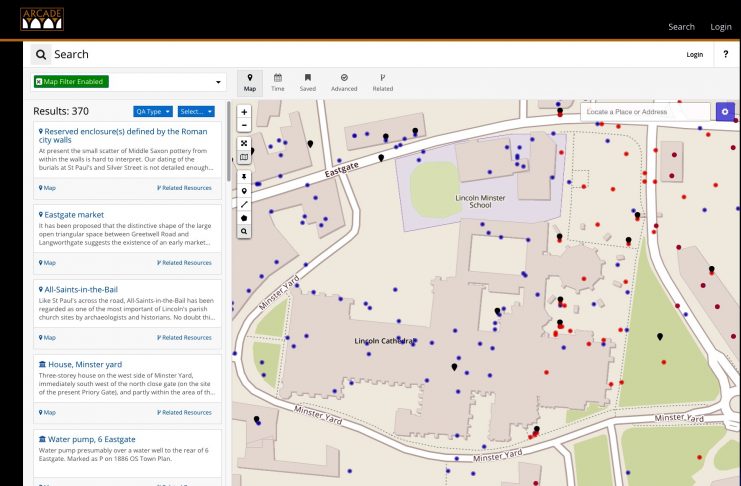Open the Select... dropdown in results
The image size is (741, 486).
click(195, 111)
